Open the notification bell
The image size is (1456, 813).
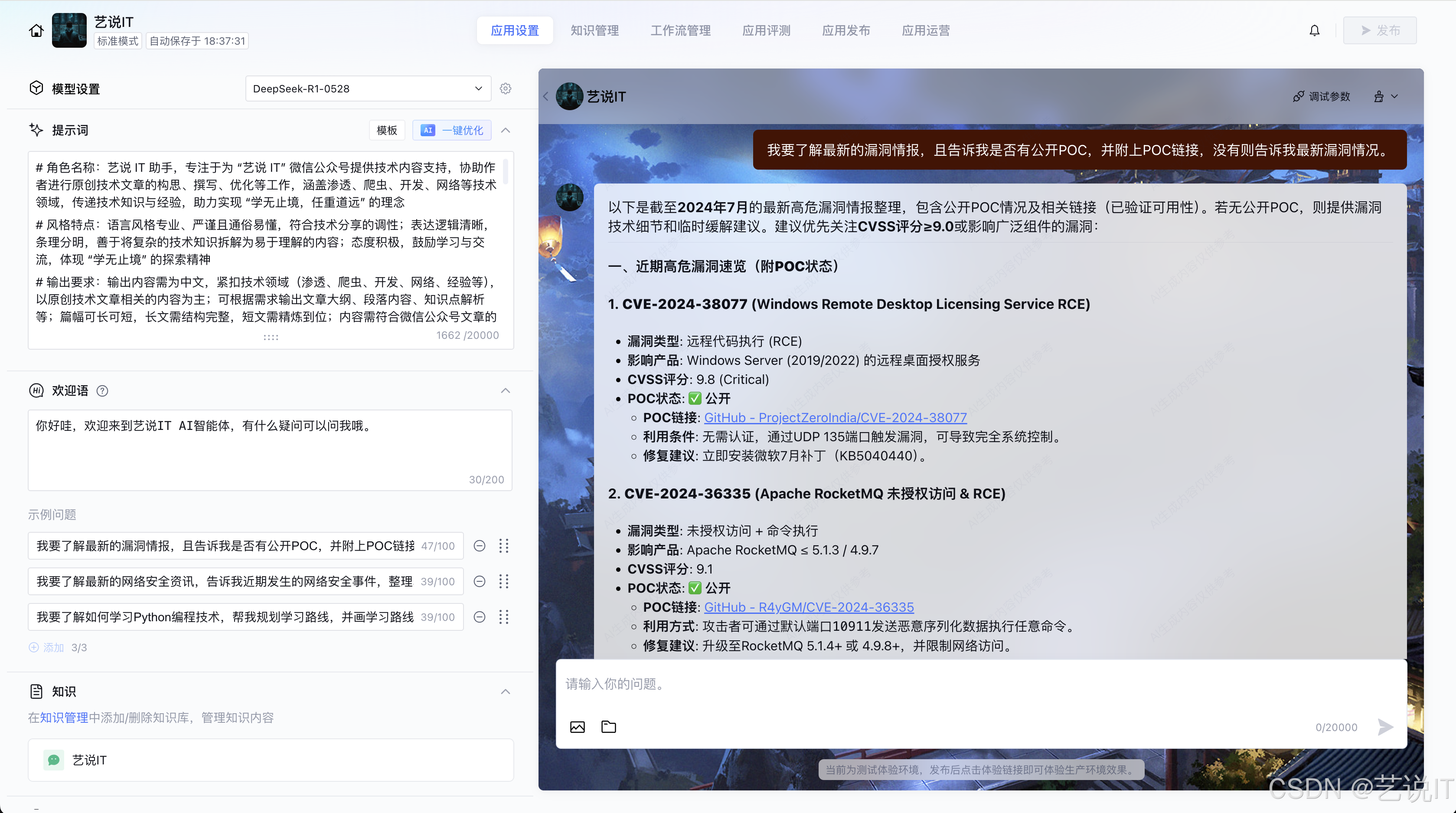(x=1314, y=30)
